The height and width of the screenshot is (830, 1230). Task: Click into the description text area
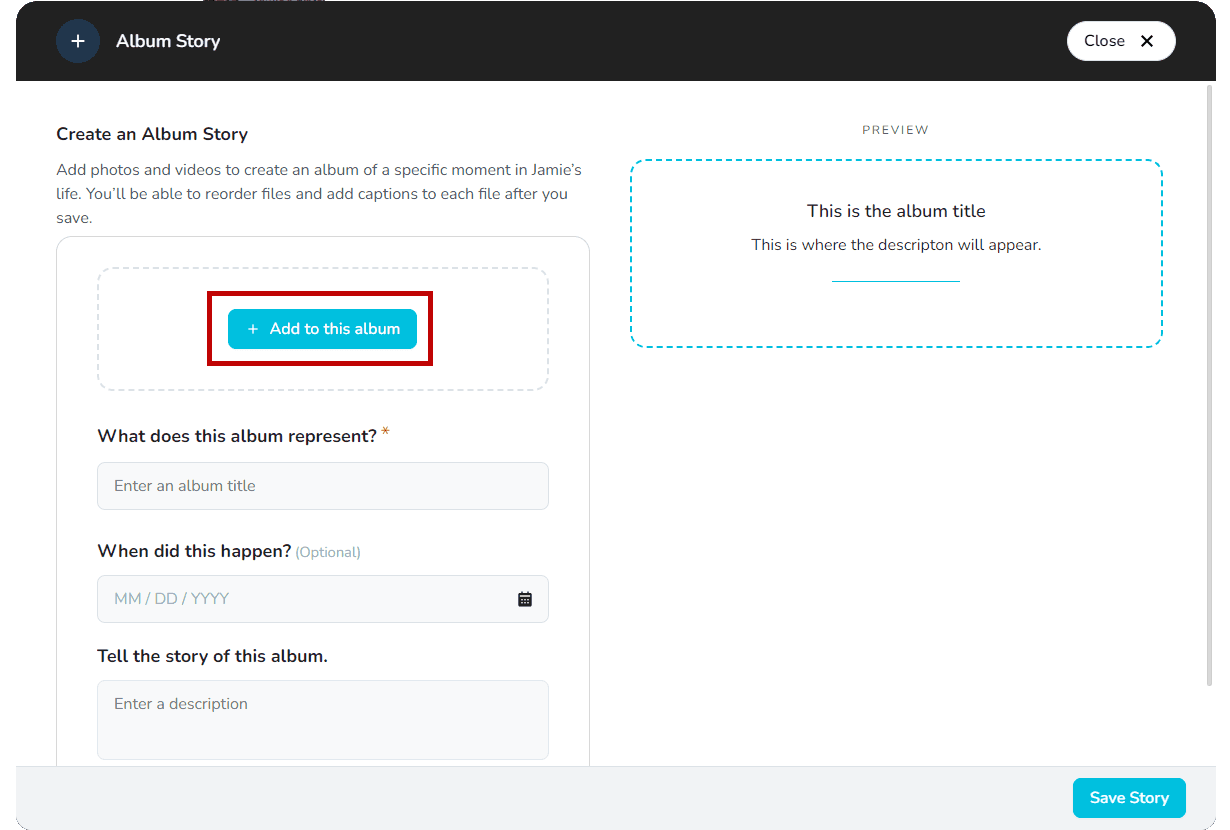(x=322, y=720)
